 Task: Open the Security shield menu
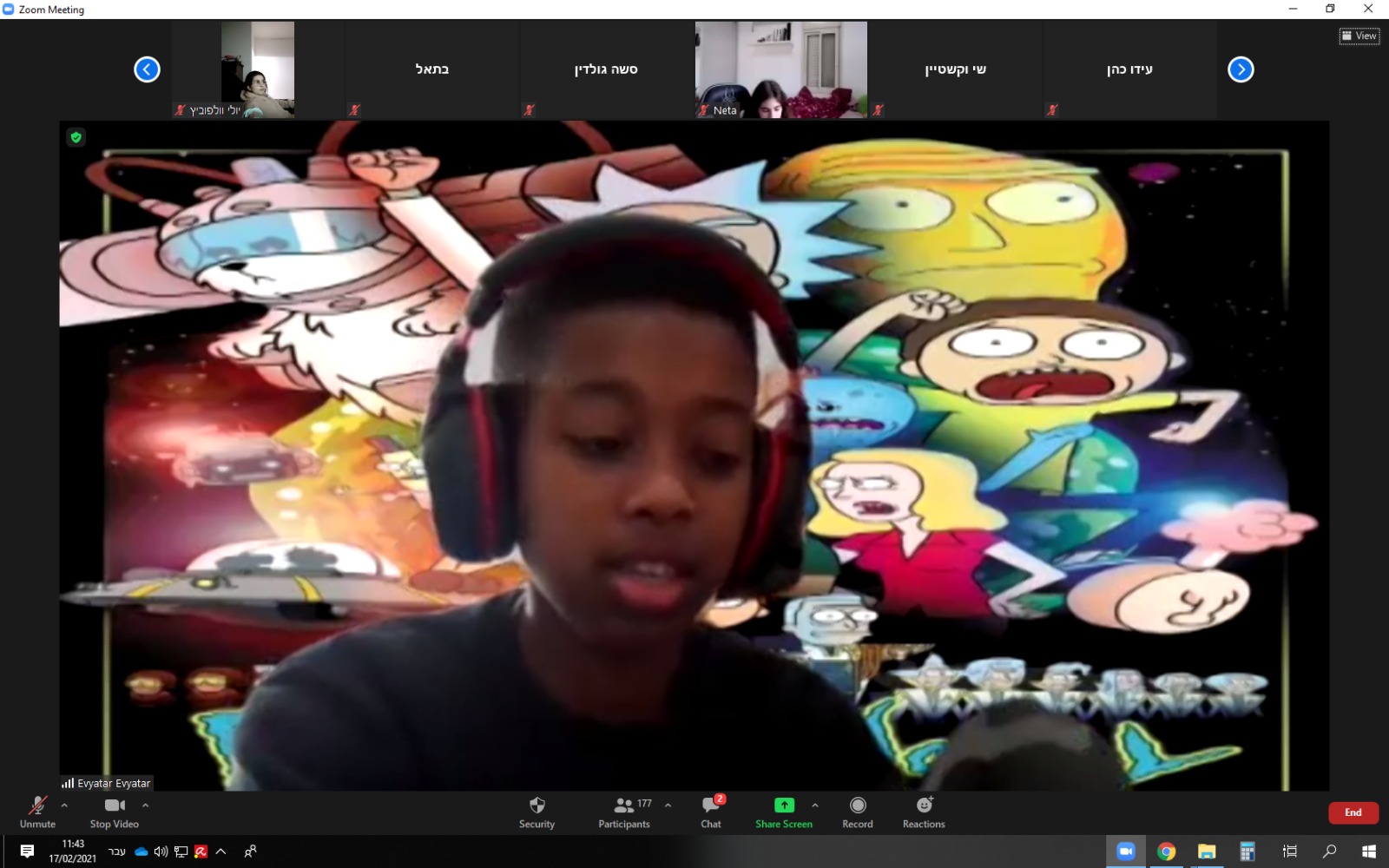coord(537,812)
